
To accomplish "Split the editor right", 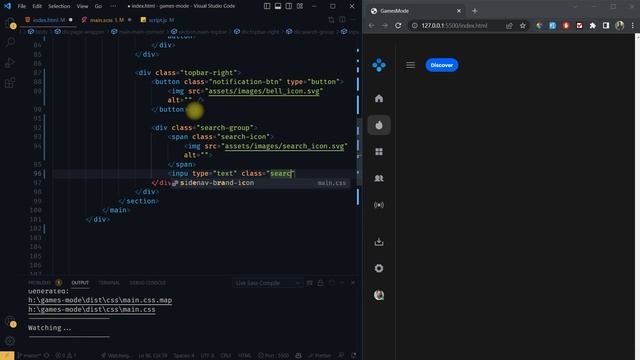I will click(342, 20).
